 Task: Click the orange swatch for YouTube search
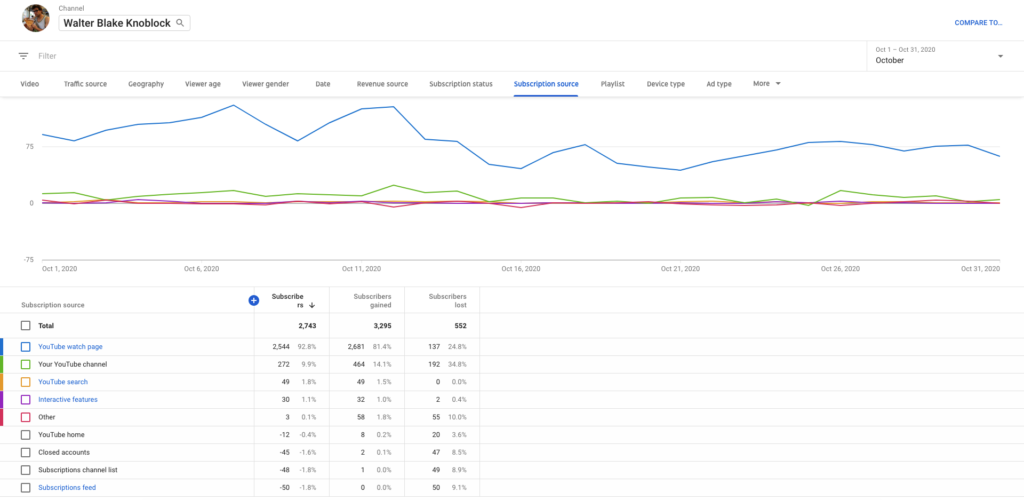tap(1, 382)
